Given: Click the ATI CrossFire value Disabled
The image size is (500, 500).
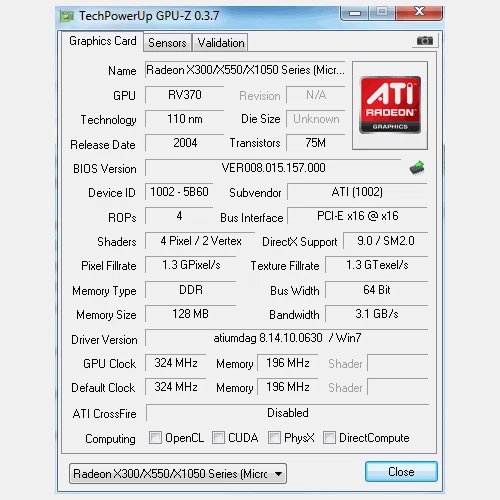Looking at the screenshot, I should [x=288, y=413].
